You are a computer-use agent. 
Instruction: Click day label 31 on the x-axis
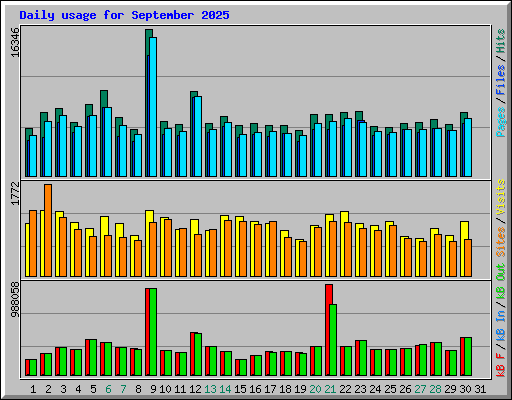(480, 389)
